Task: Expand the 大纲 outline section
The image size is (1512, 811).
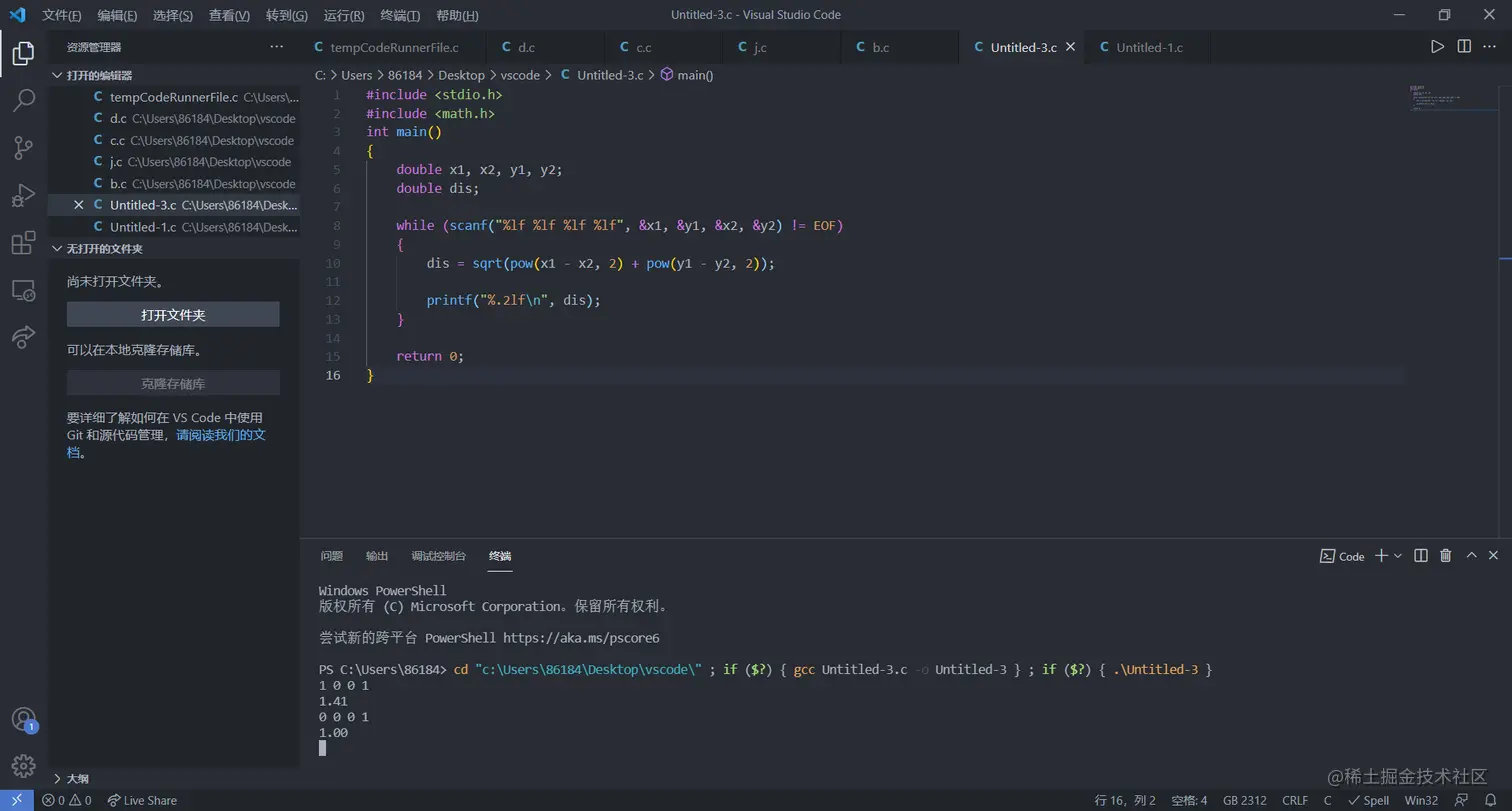Action: pos(70,778)
